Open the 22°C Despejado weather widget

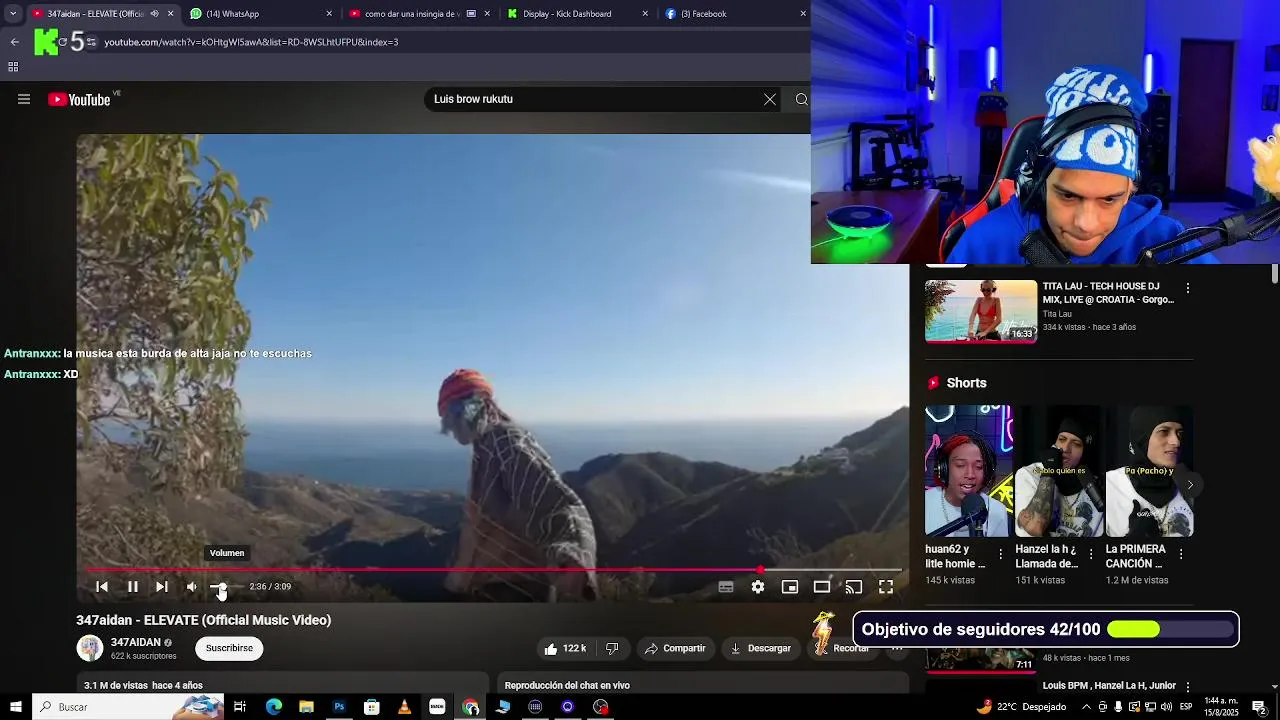coord(1021,707)
